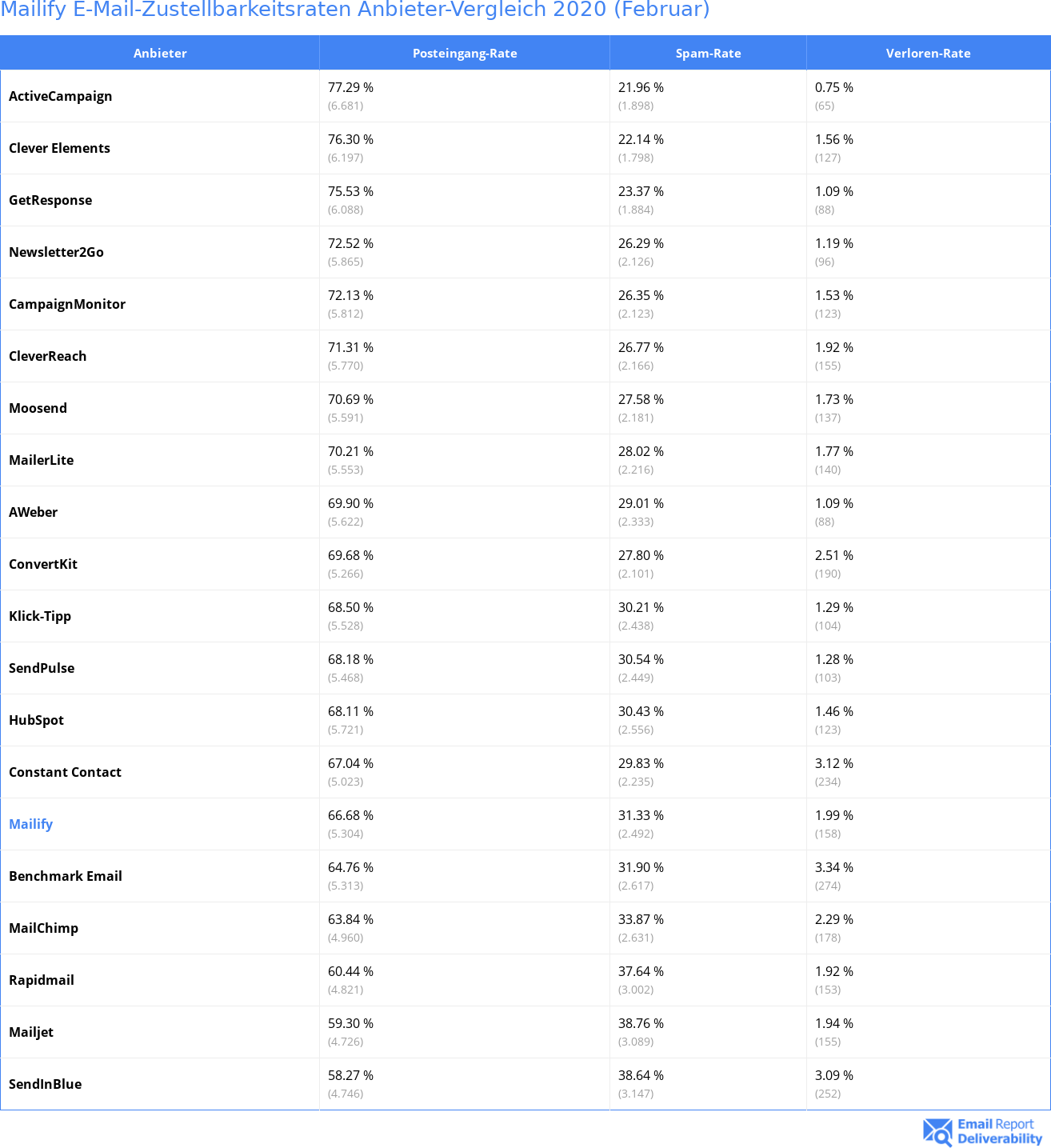This screenshot has width=1051, height=1148.
Task: Click the Email Report Deliverability logo icon
Action: click(937, 1131)
